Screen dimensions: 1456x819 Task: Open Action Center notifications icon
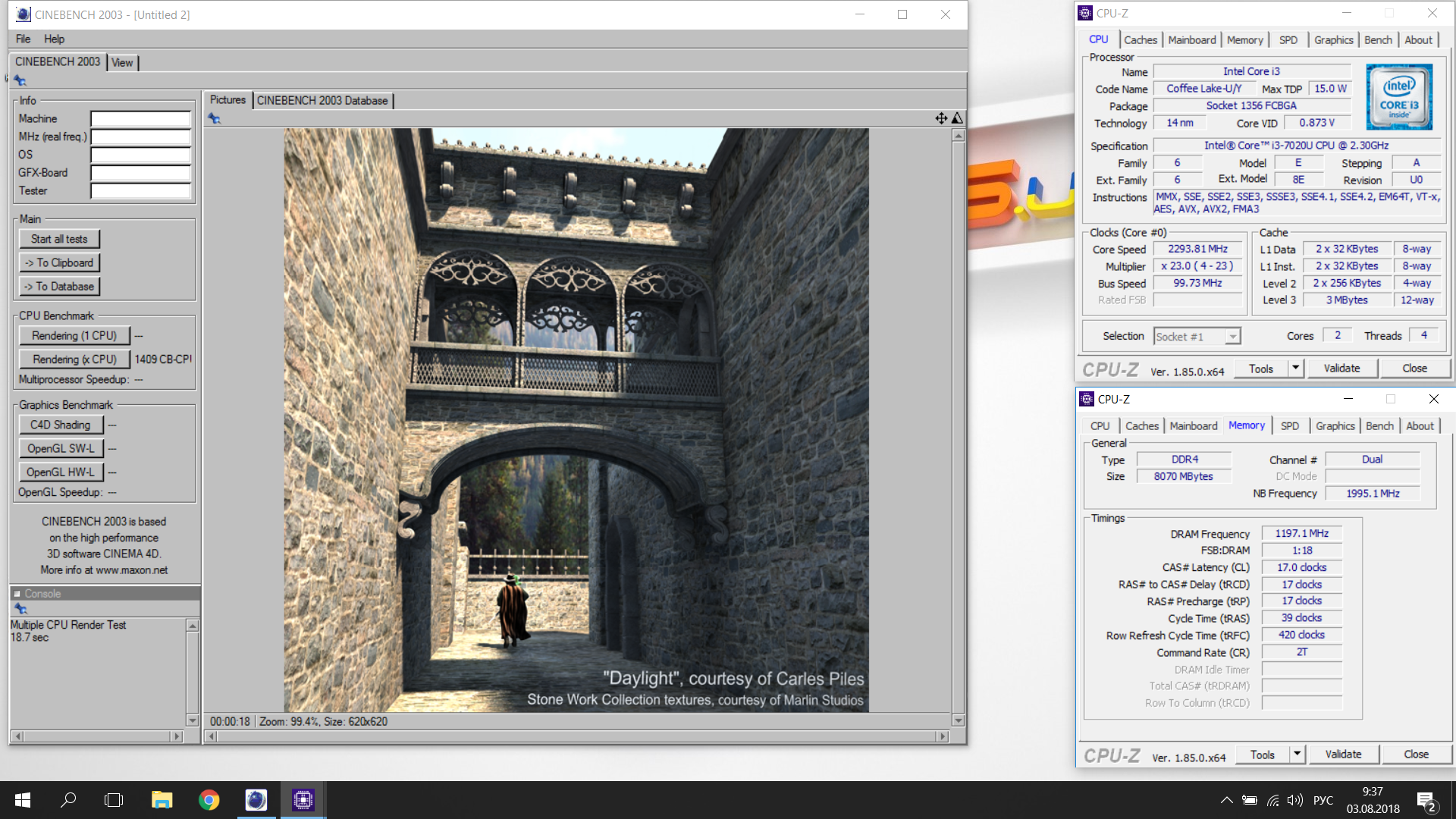point(1426,801)
